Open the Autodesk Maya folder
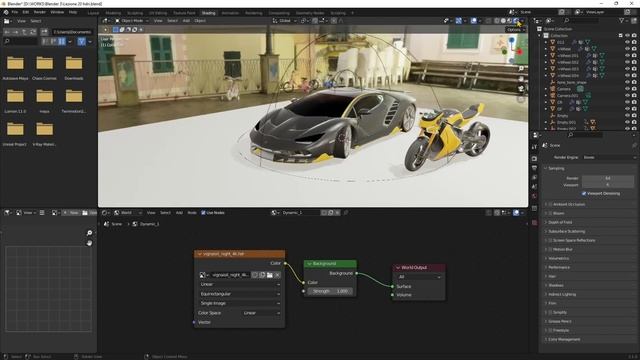Screen dimensions: 640x360 coord(15,67)
